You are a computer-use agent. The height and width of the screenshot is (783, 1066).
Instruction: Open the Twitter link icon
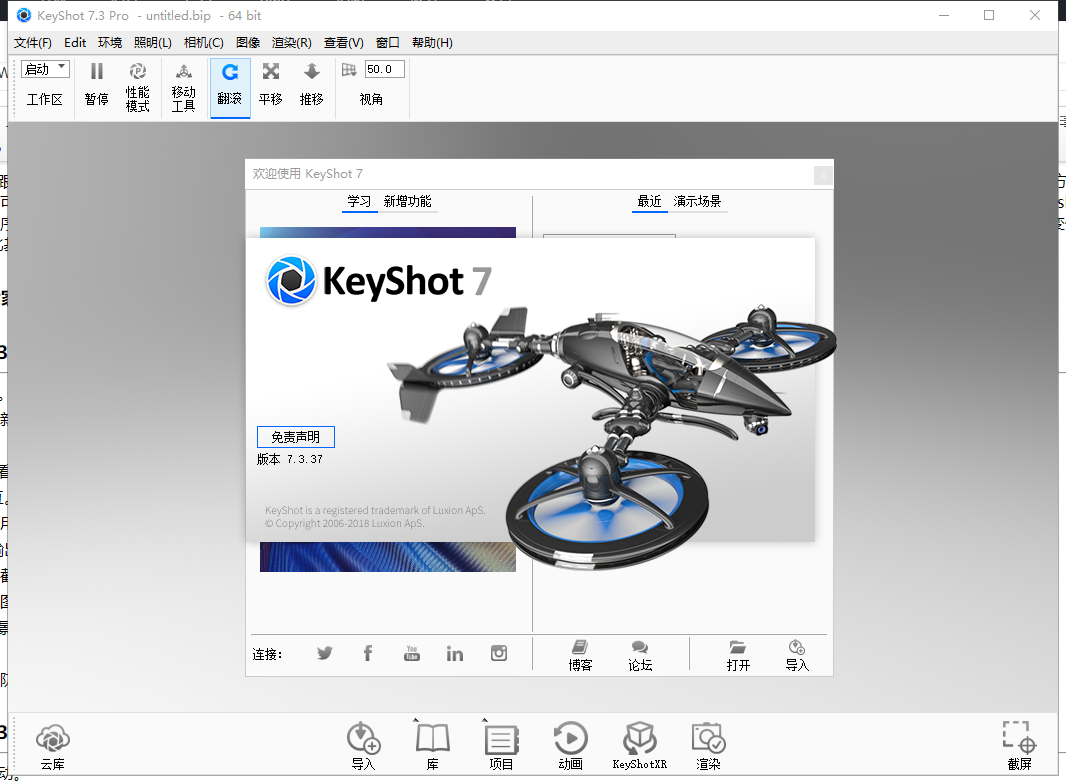pyautogui.click(x=325, y=653)
